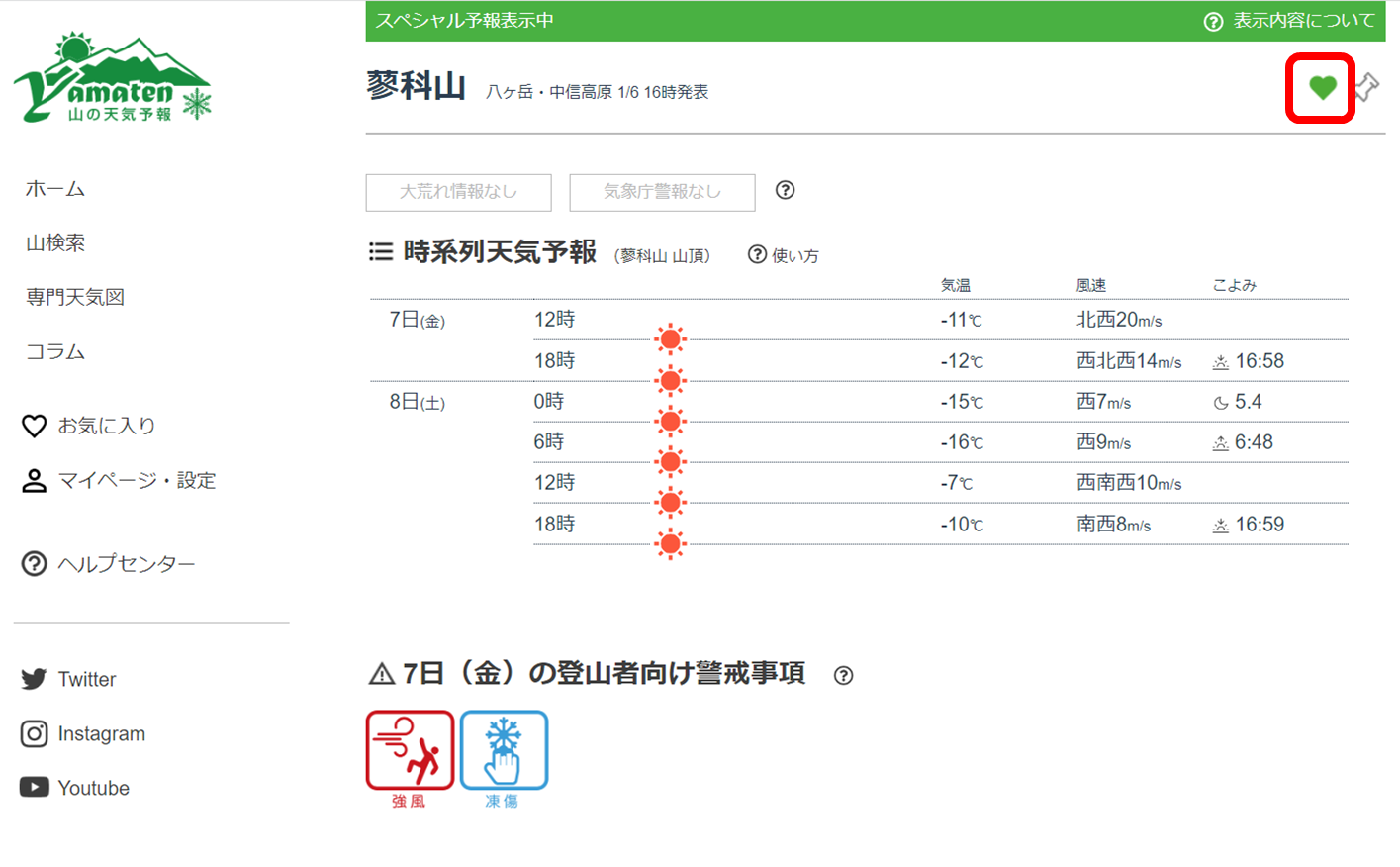The width and height of the screenshot is (1400, 867).
Task: Click the 強風 strong wind warning icon
Action: (x=410, y=750)
